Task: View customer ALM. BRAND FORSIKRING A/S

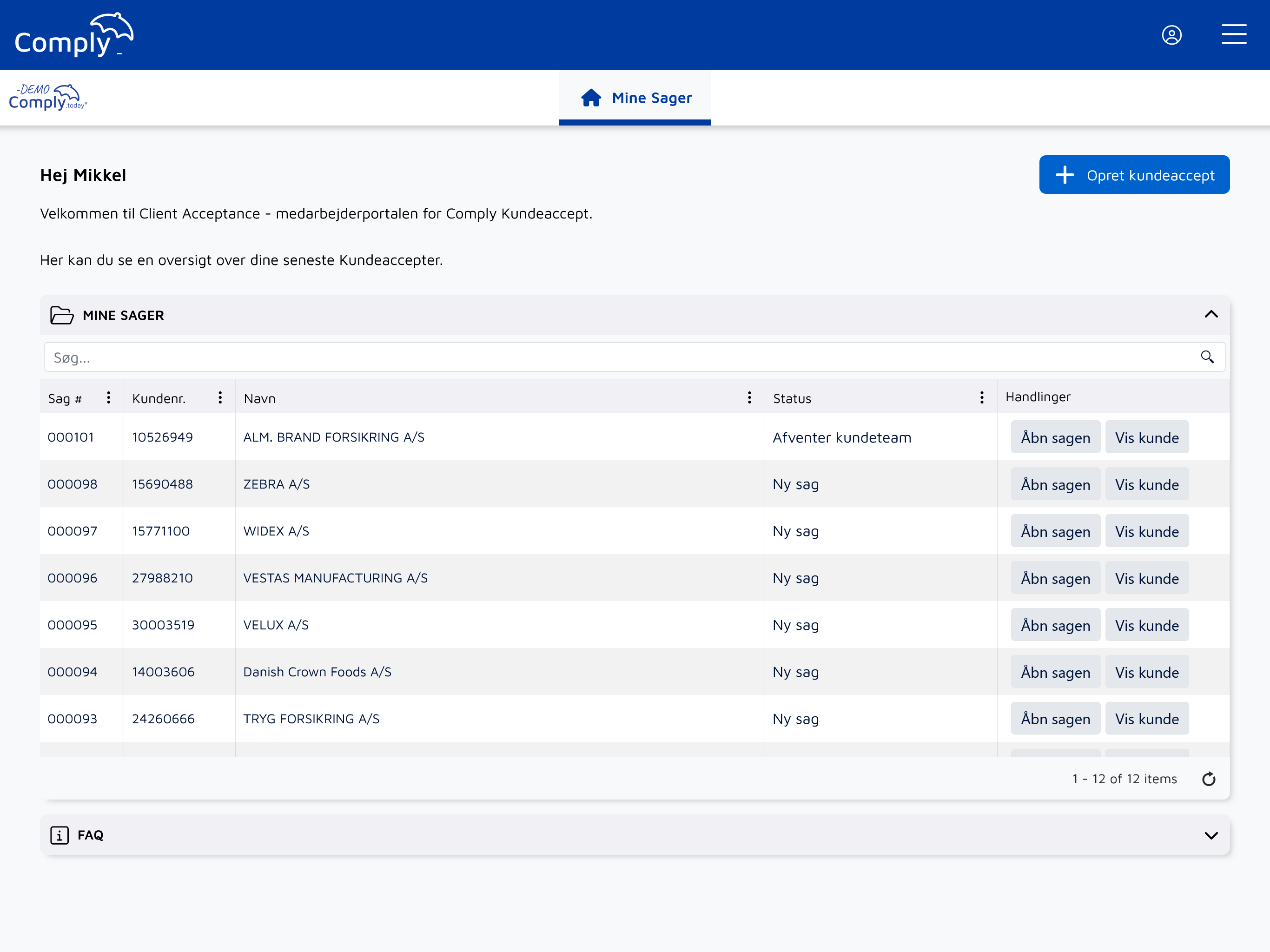Action: (x=1146, y=437)
